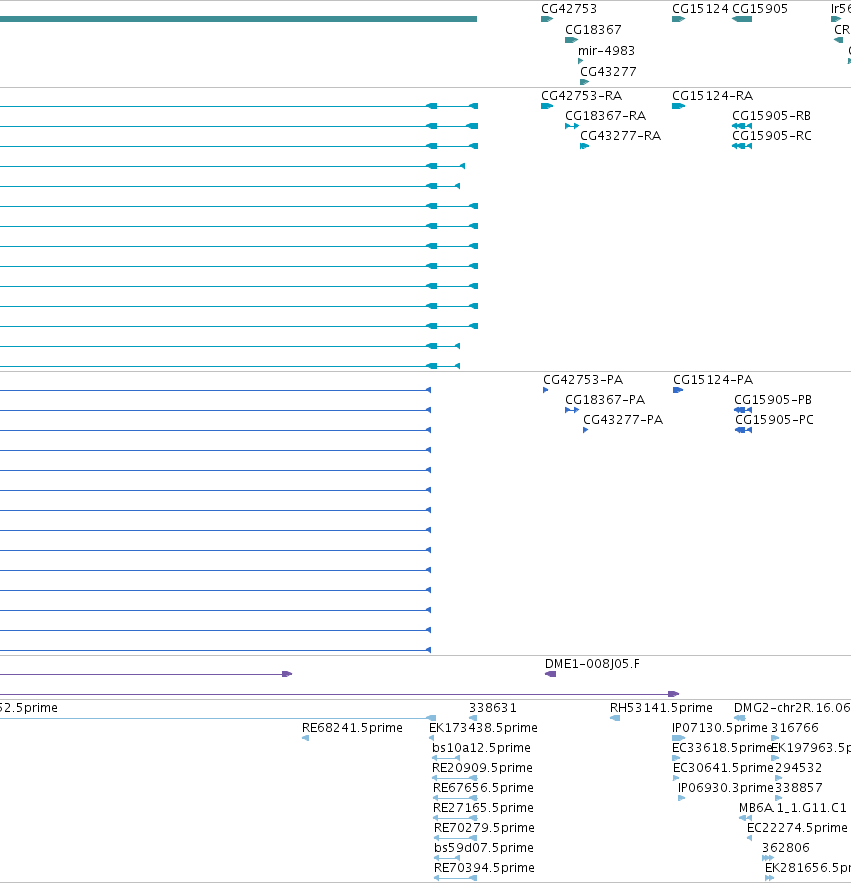Image resolution: width=851 pixels, height=883 pixels.
Task: Click the CG15124 gene label
Action: [x=700, y=9]
